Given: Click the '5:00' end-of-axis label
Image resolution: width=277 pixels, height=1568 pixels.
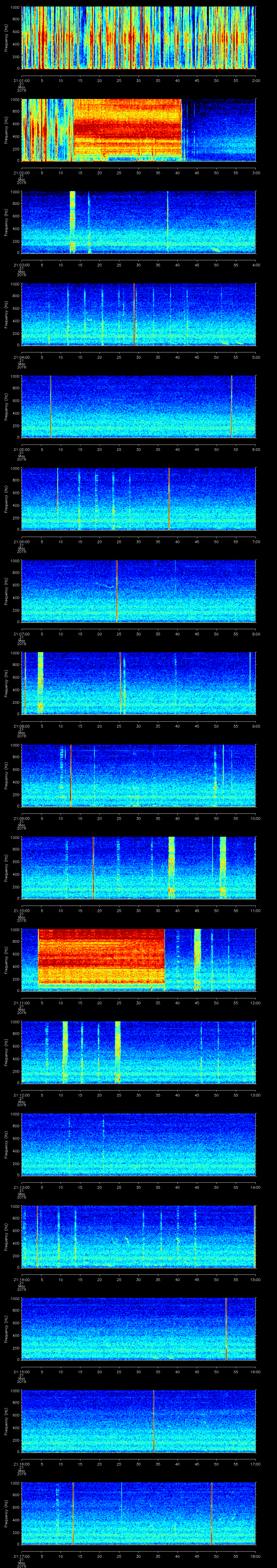Looking at the screenshot, I should 256,357.
